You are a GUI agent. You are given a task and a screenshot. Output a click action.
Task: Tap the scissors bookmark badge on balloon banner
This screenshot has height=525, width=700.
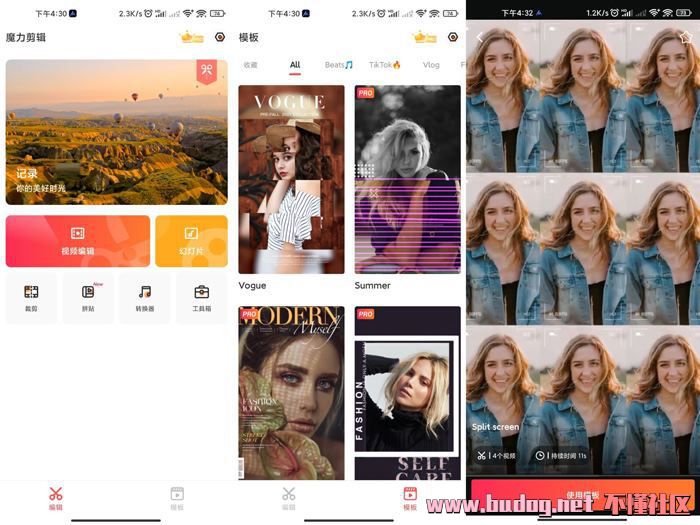coord(207,71)
